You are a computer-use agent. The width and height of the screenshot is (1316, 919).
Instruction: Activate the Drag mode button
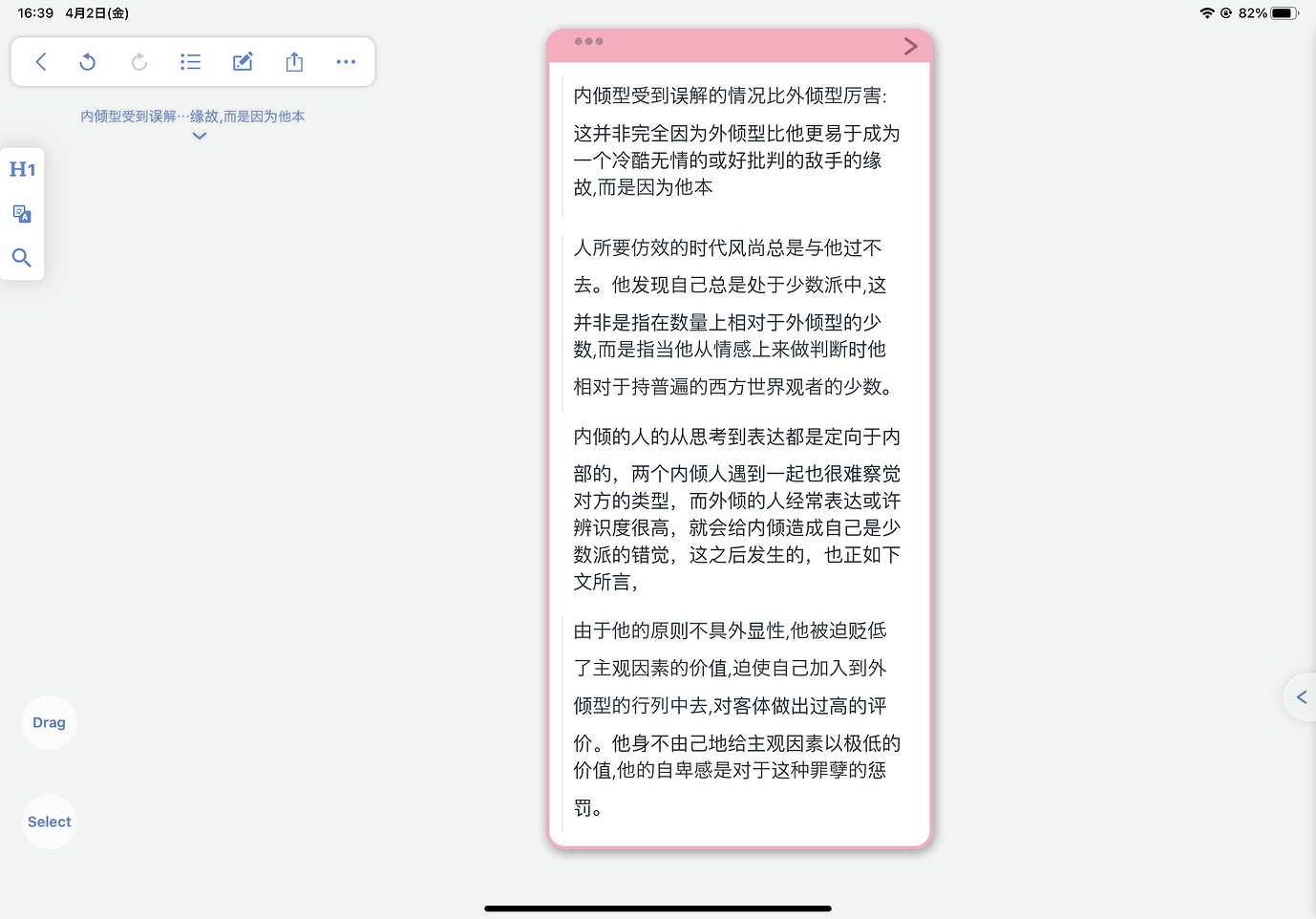pyautogui.click(x=49, y=722)
